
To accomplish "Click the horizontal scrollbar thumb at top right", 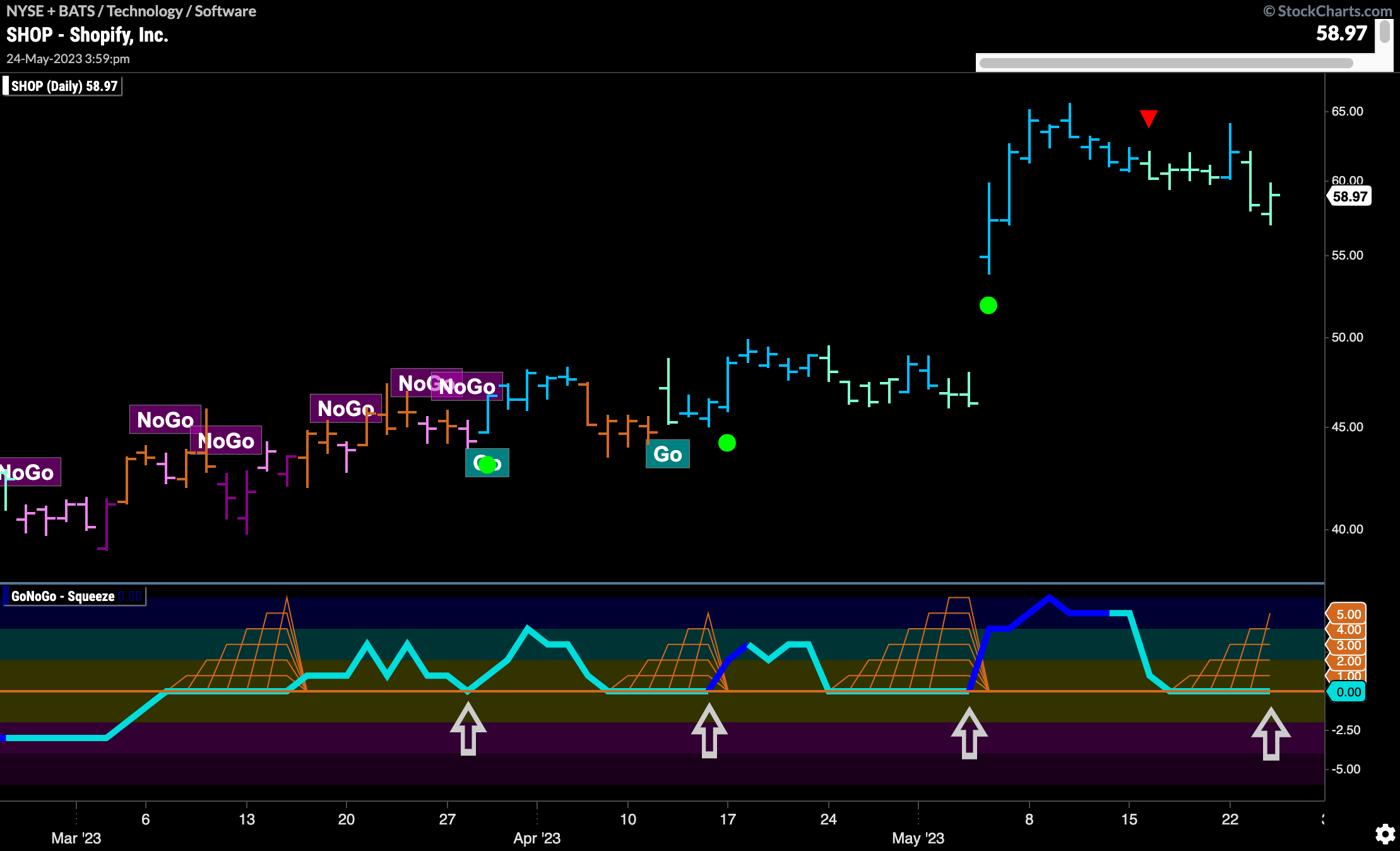I will 1166,63.
